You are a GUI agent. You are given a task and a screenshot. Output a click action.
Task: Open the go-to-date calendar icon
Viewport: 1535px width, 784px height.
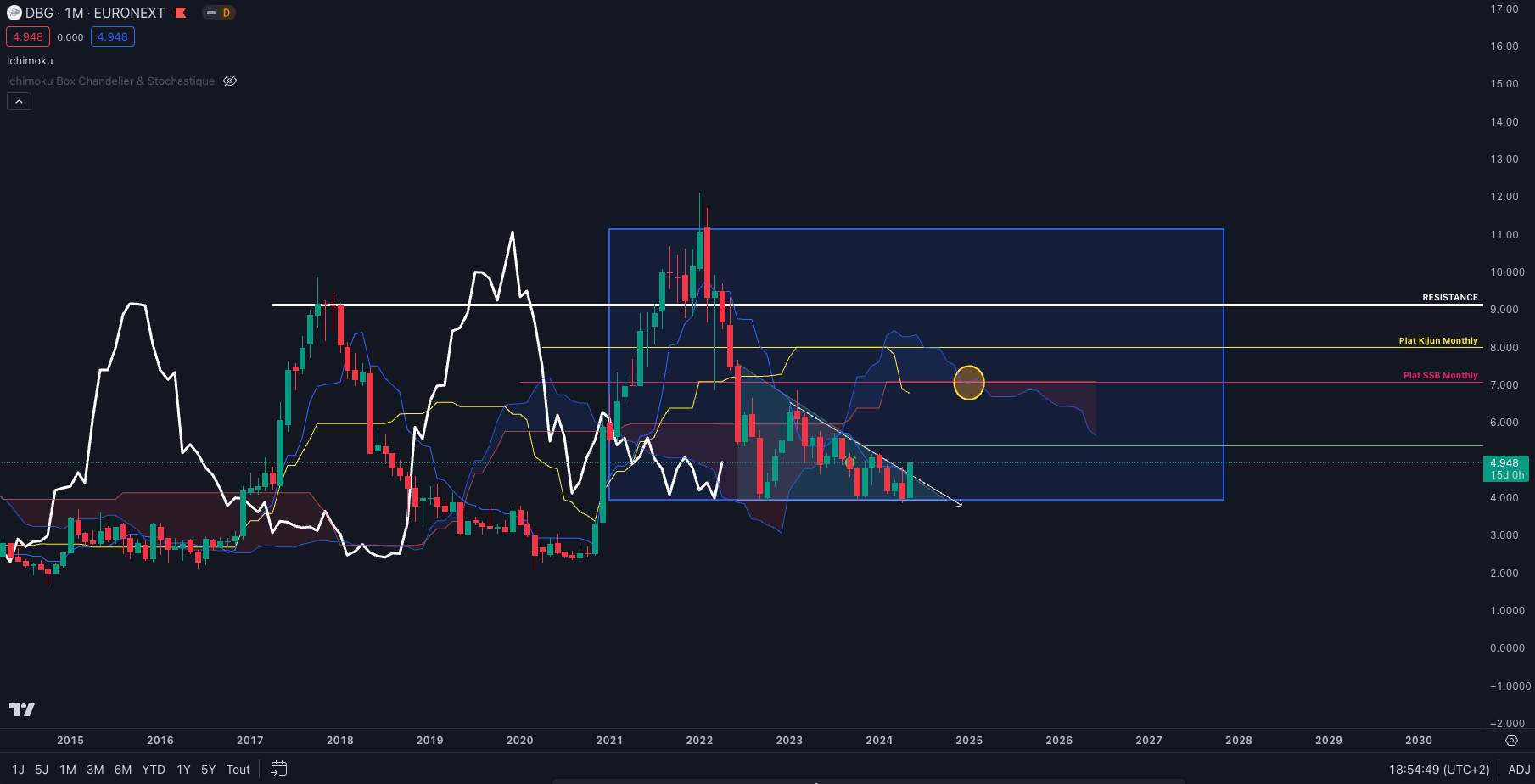click(278, 769)
